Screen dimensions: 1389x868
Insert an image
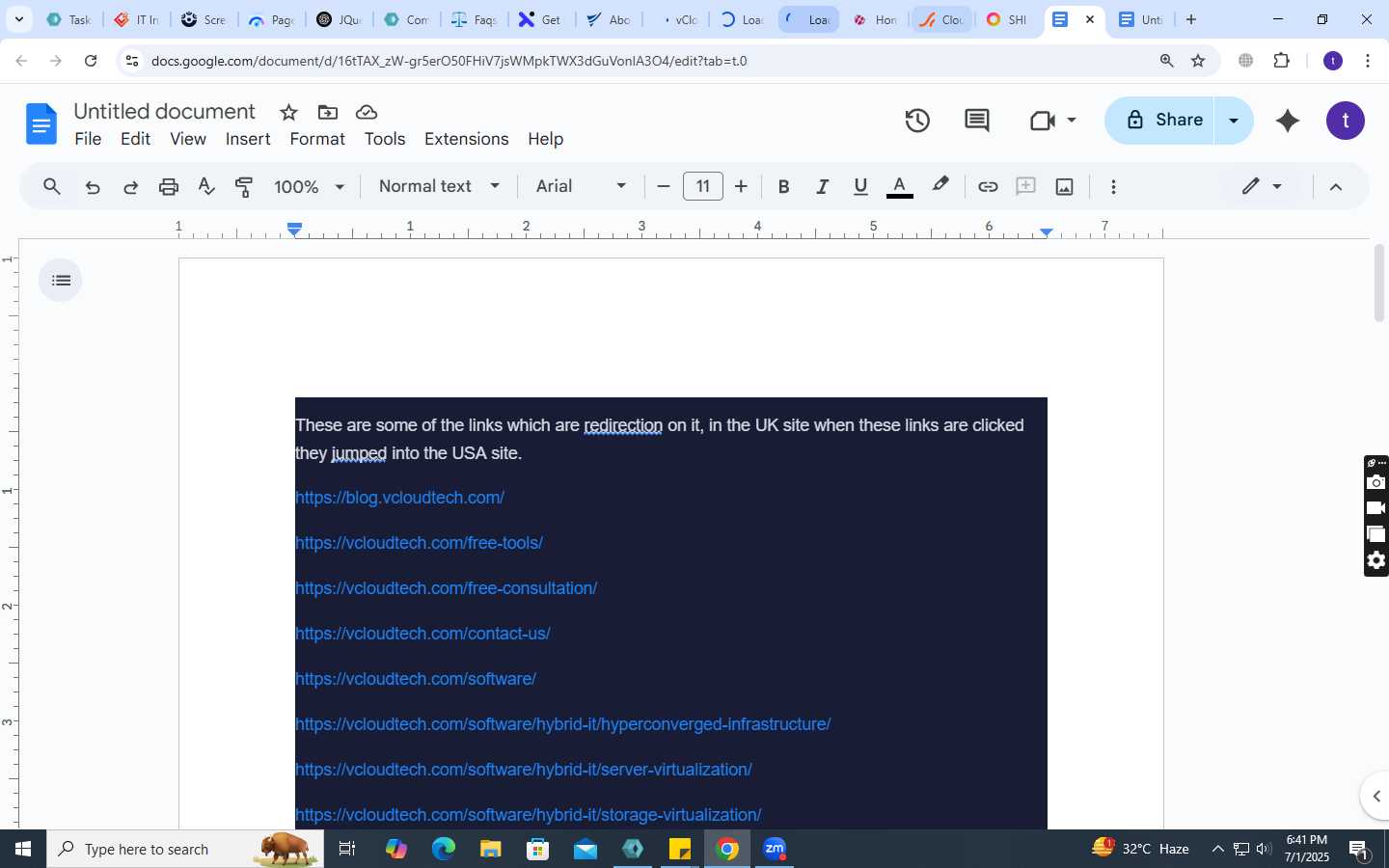pos(1064,187)
